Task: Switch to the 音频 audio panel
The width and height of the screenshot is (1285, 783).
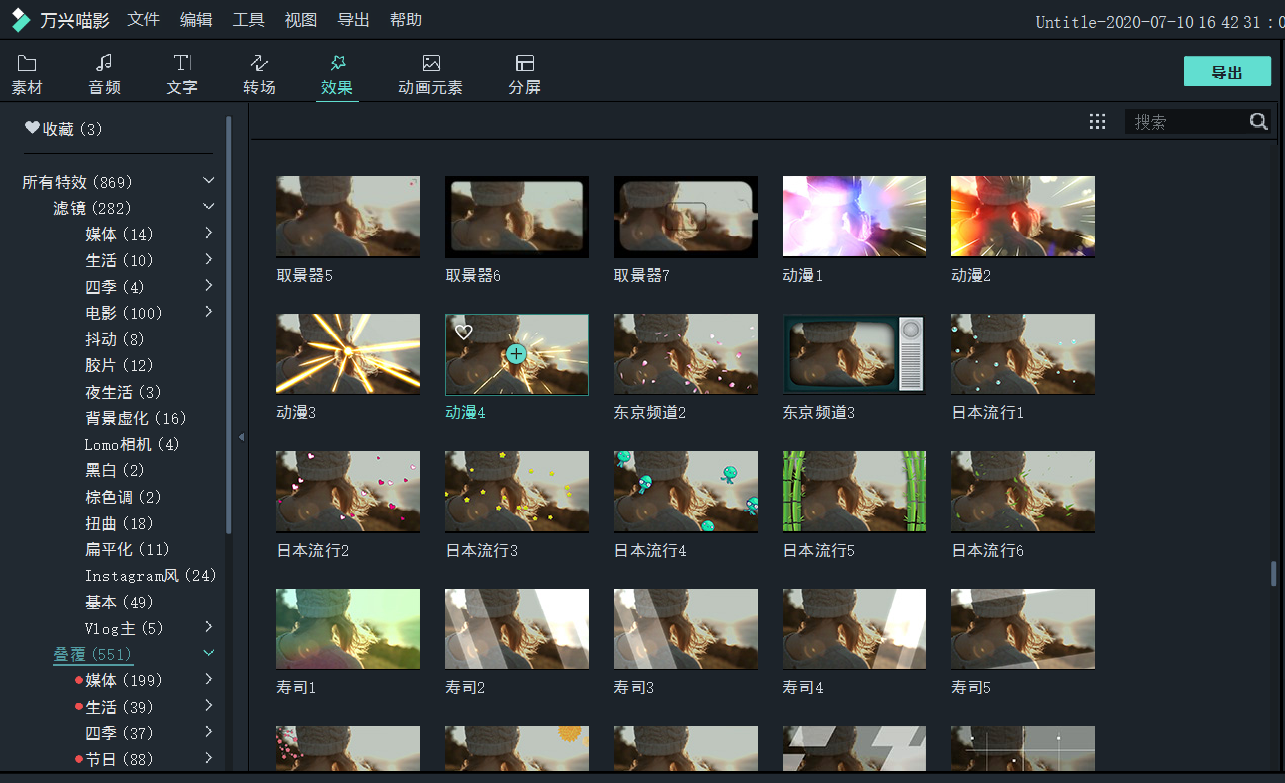Action: [104, 75]
